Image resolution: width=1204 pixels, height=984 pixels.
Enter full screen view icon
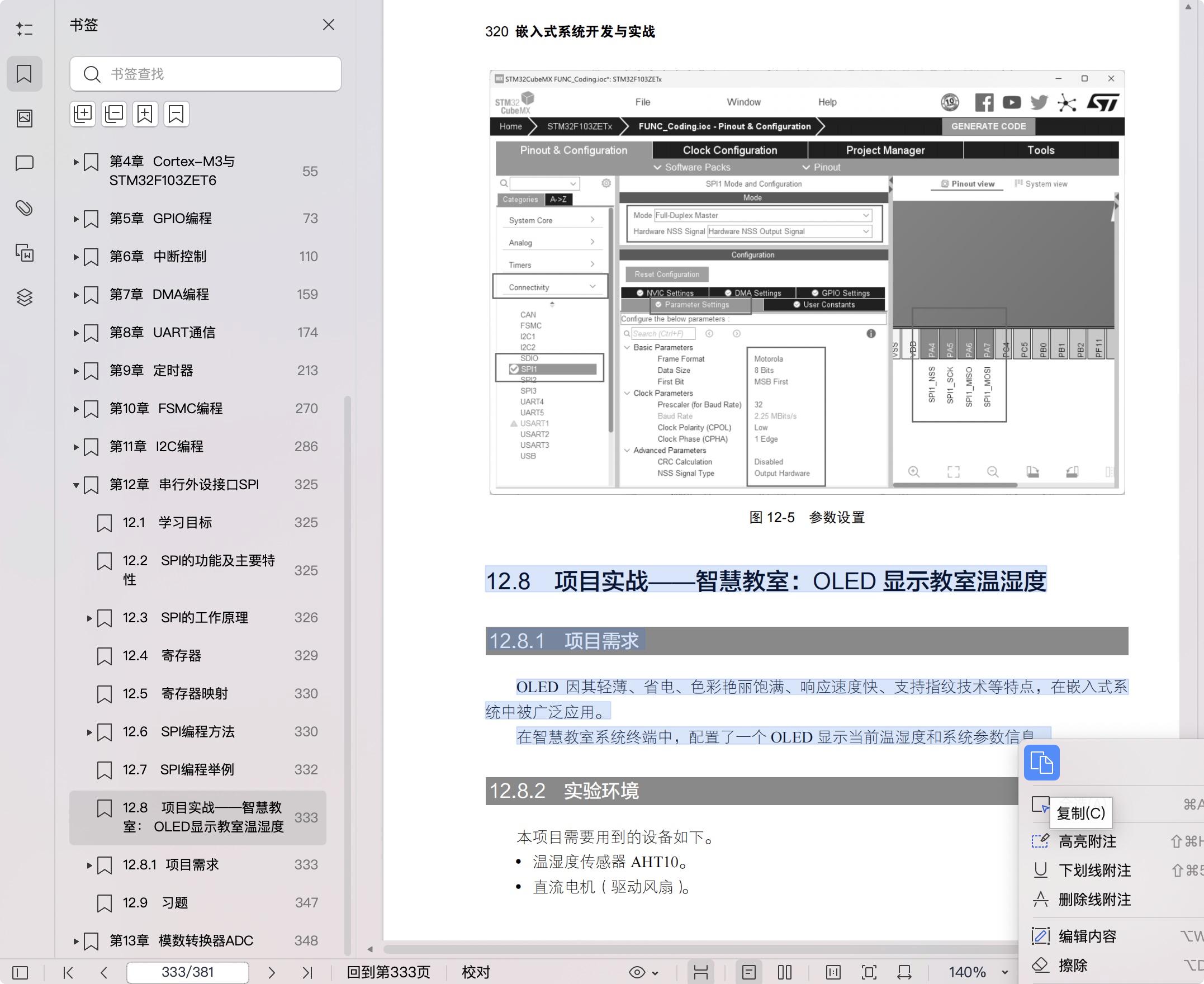(x=869, y=973)
